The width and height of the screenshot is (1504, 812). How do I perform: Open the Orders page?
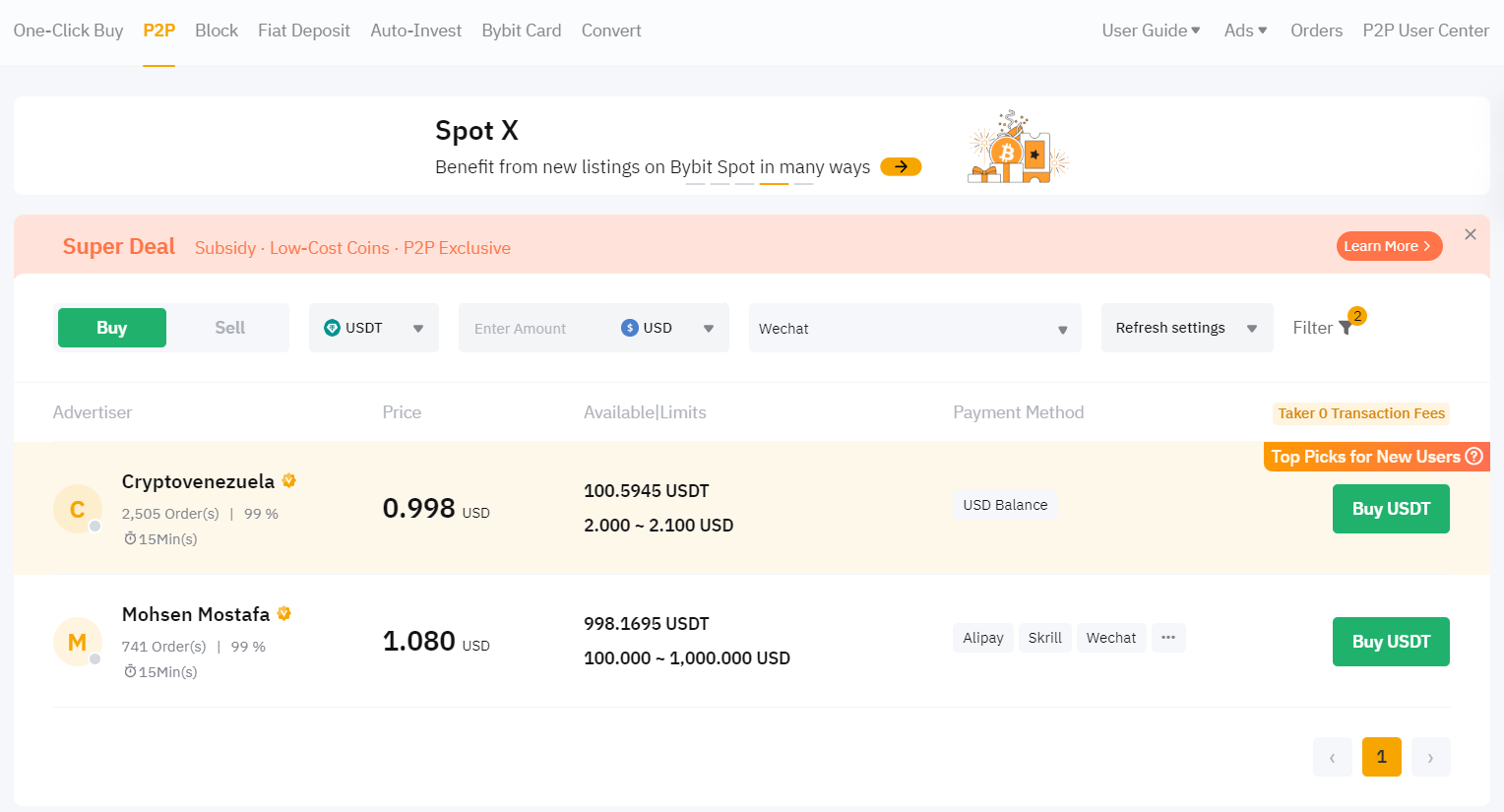[1316, 31]
